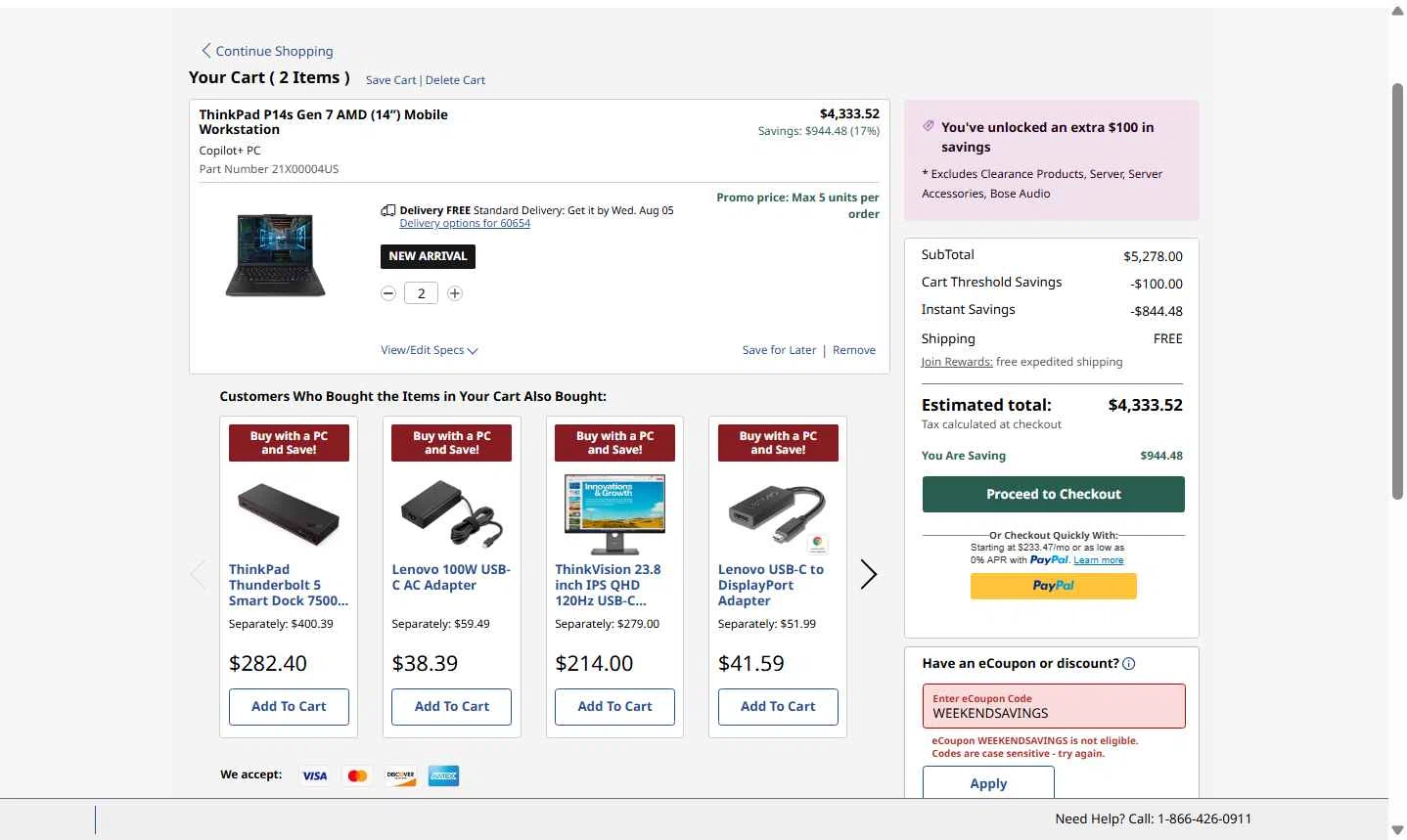Open ThinkVision 23.8 inch IPS QHD link
The height and width of the screenshot is (840, 1407).
point(608,585)
